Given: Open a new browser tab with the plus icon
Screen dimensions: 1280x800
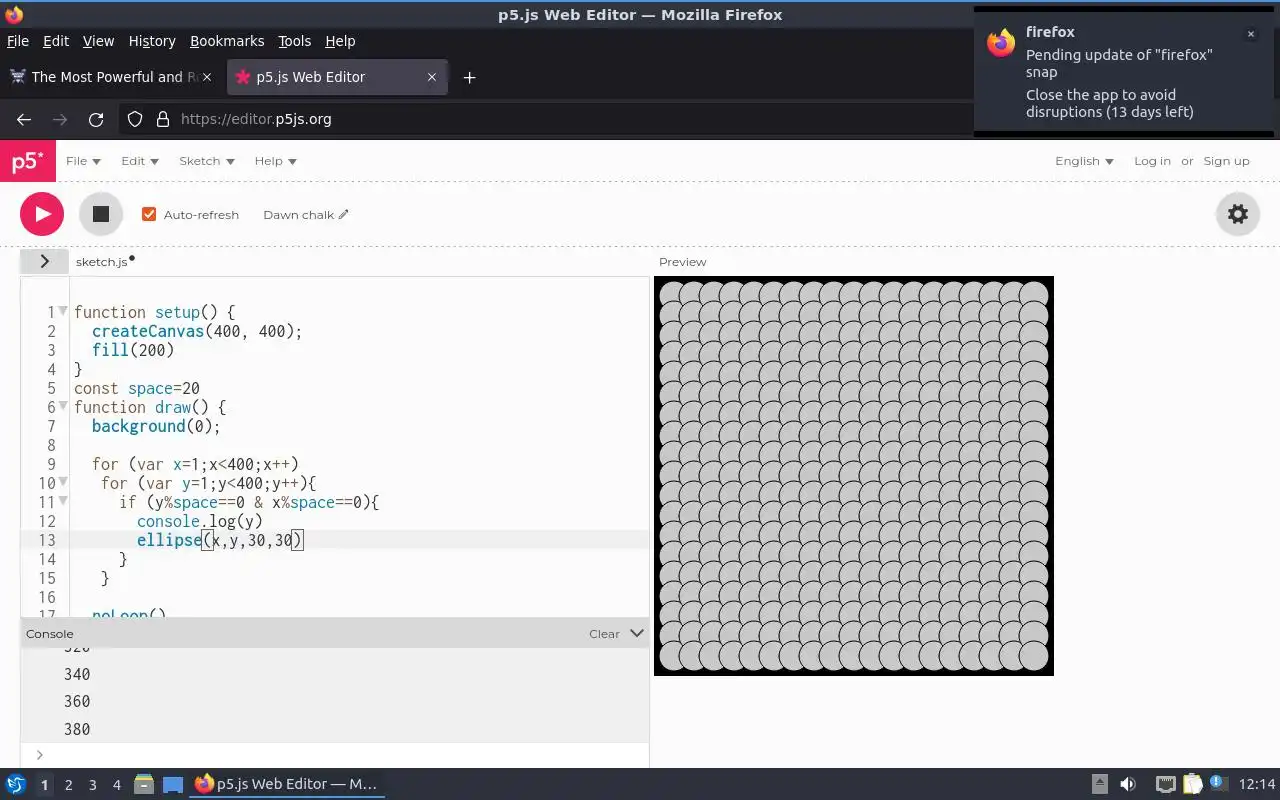Looking at the screenshot, I should (x=469, y=77).
